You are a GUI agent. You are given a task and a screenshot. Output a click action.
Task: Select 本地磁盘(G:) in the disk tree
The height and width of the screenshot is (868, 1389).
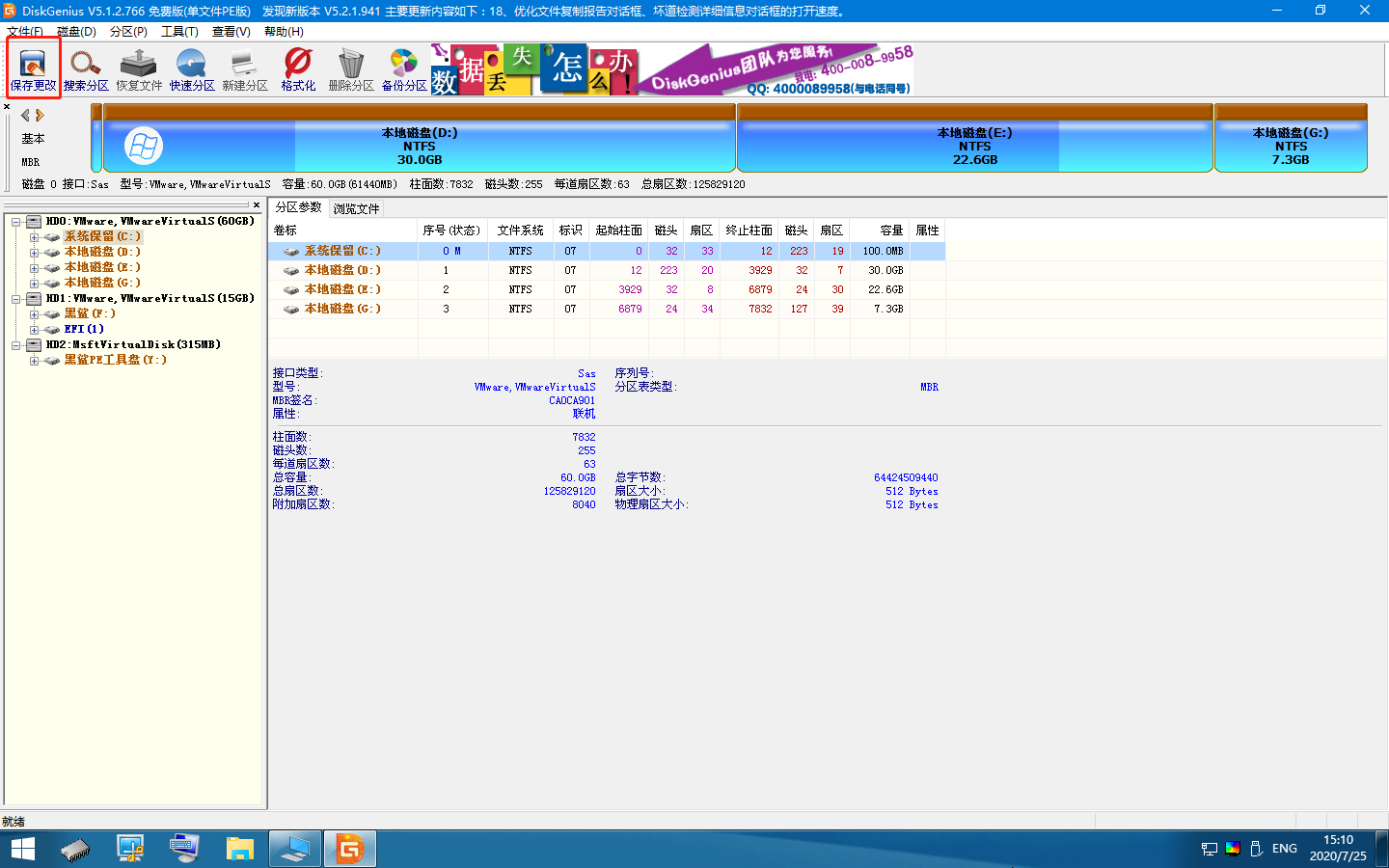pos(102,283)
